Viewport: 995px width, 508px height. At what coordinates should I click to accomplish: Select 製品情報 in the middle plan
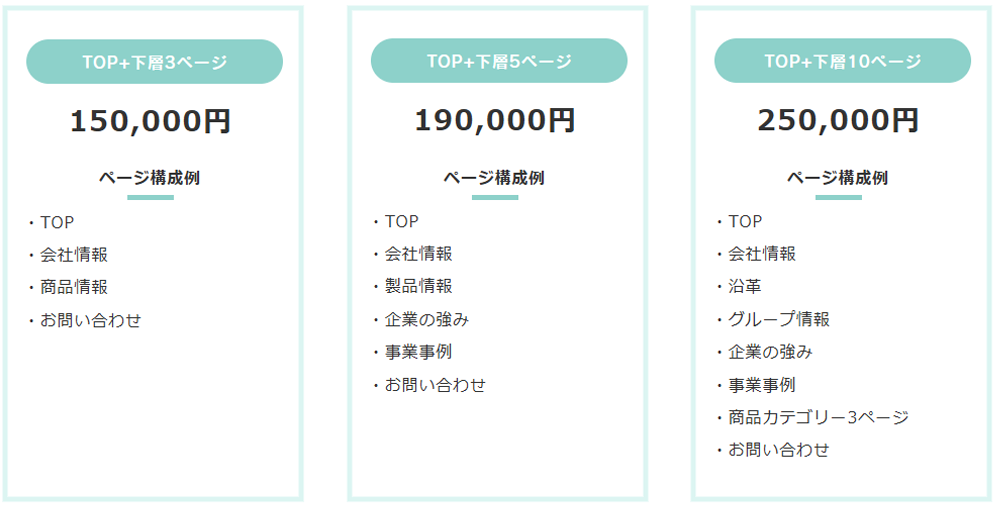pyautogui.click(x=418, y=286)
